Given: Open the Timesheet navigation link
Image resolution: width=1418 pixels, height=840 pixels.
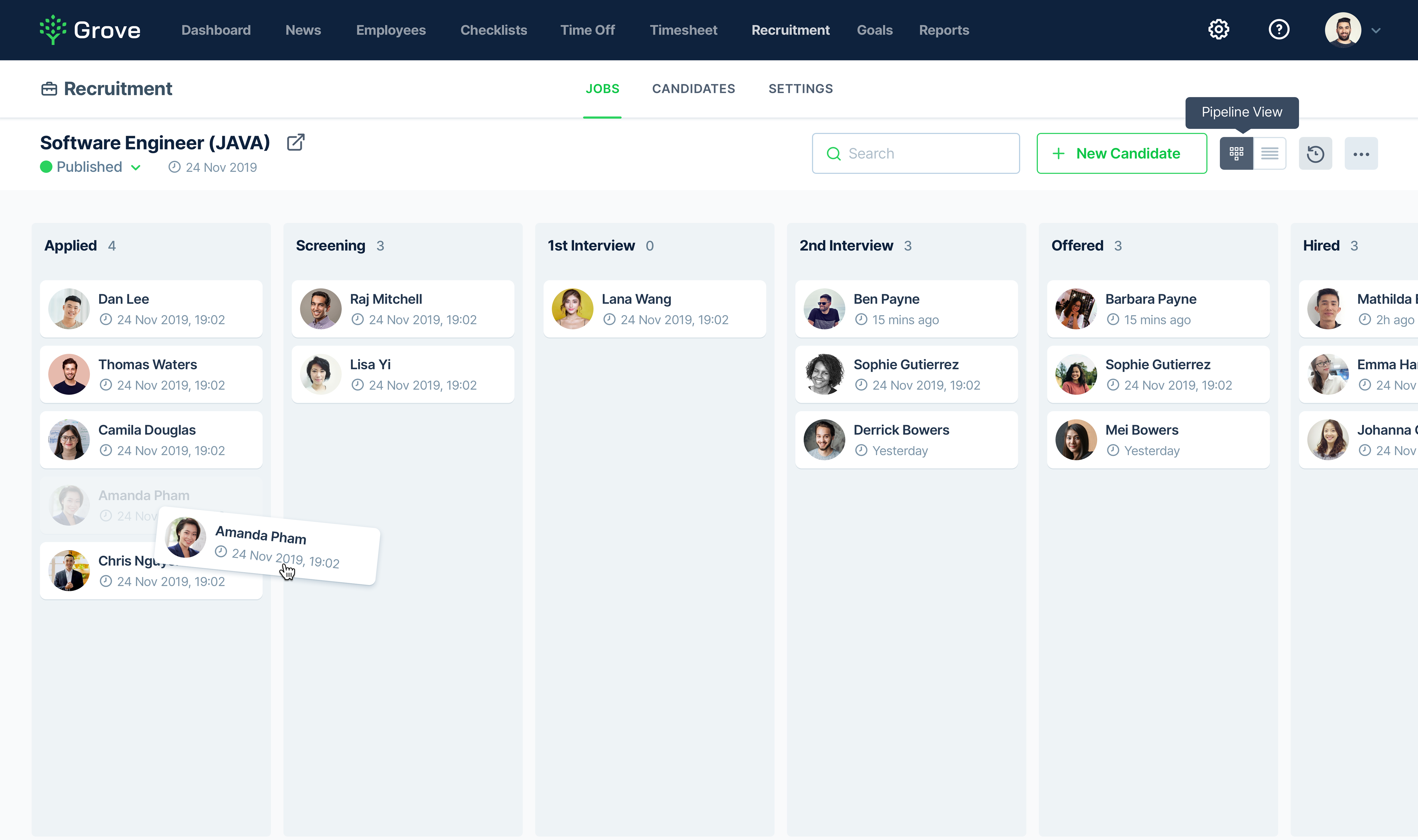Looking at the screenshot, I should pos(683,30).
